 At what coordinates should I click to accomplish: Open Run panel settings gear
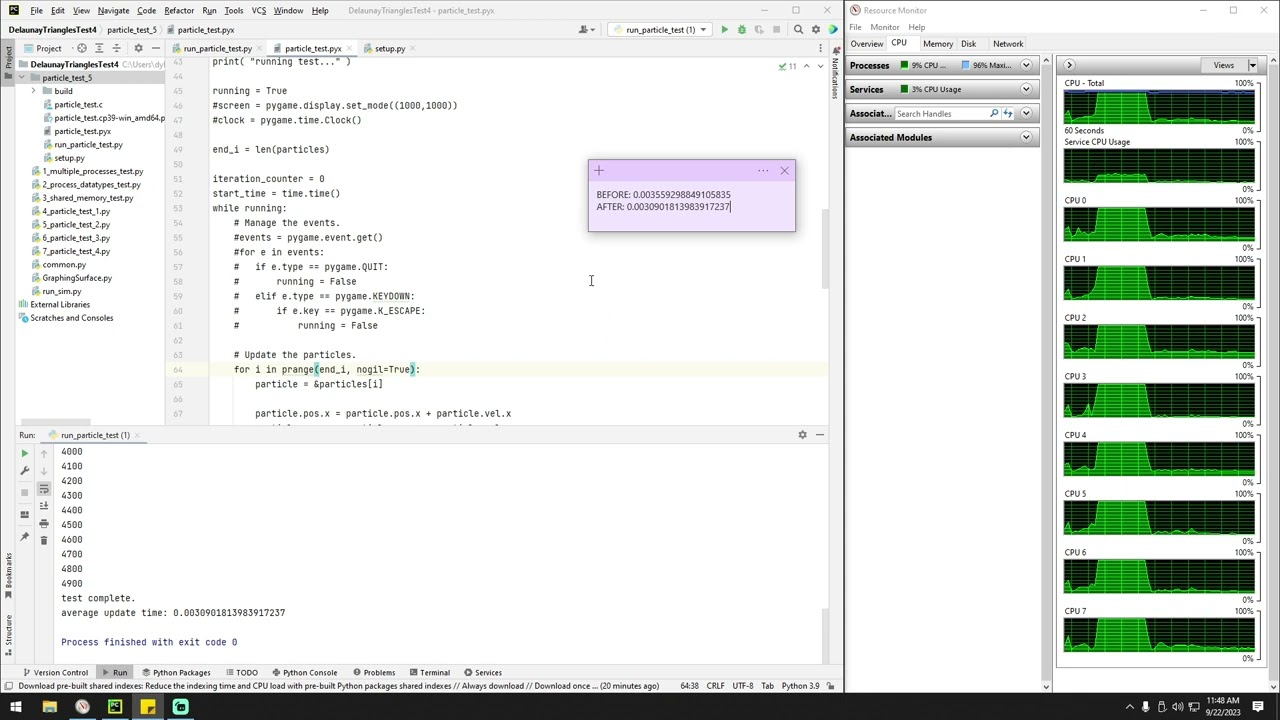click(x=802, y=435)
